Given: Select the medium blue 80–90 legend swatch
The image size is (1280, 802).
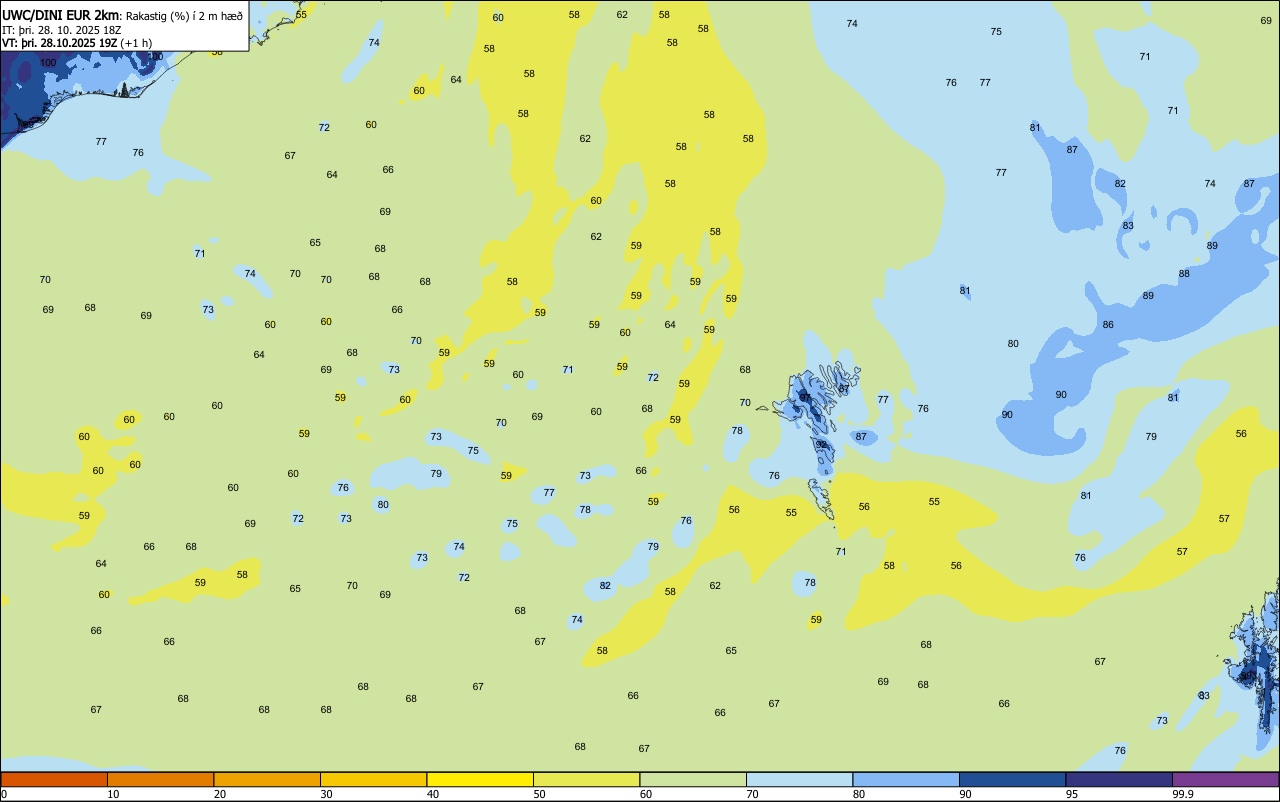Looking at the screenshot, I should pos(906,779).
